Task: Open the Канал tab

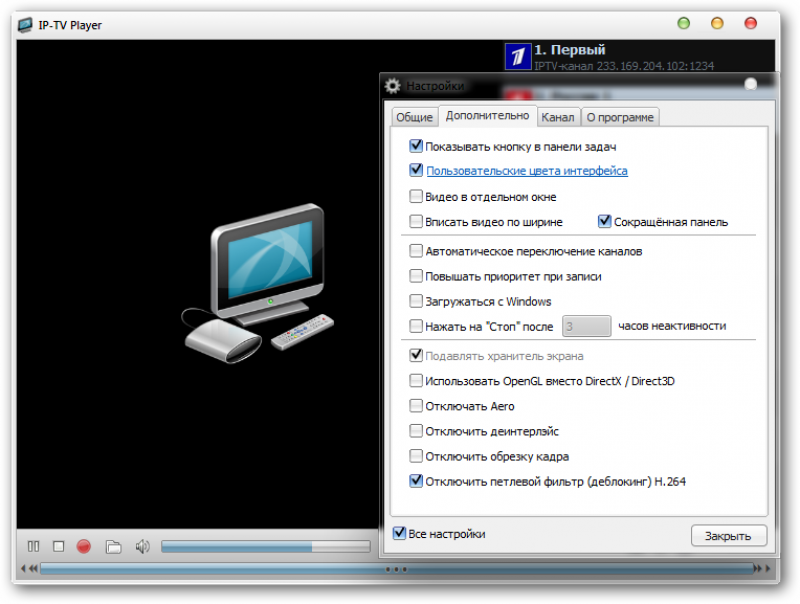Action: click(x=558, y=116)
